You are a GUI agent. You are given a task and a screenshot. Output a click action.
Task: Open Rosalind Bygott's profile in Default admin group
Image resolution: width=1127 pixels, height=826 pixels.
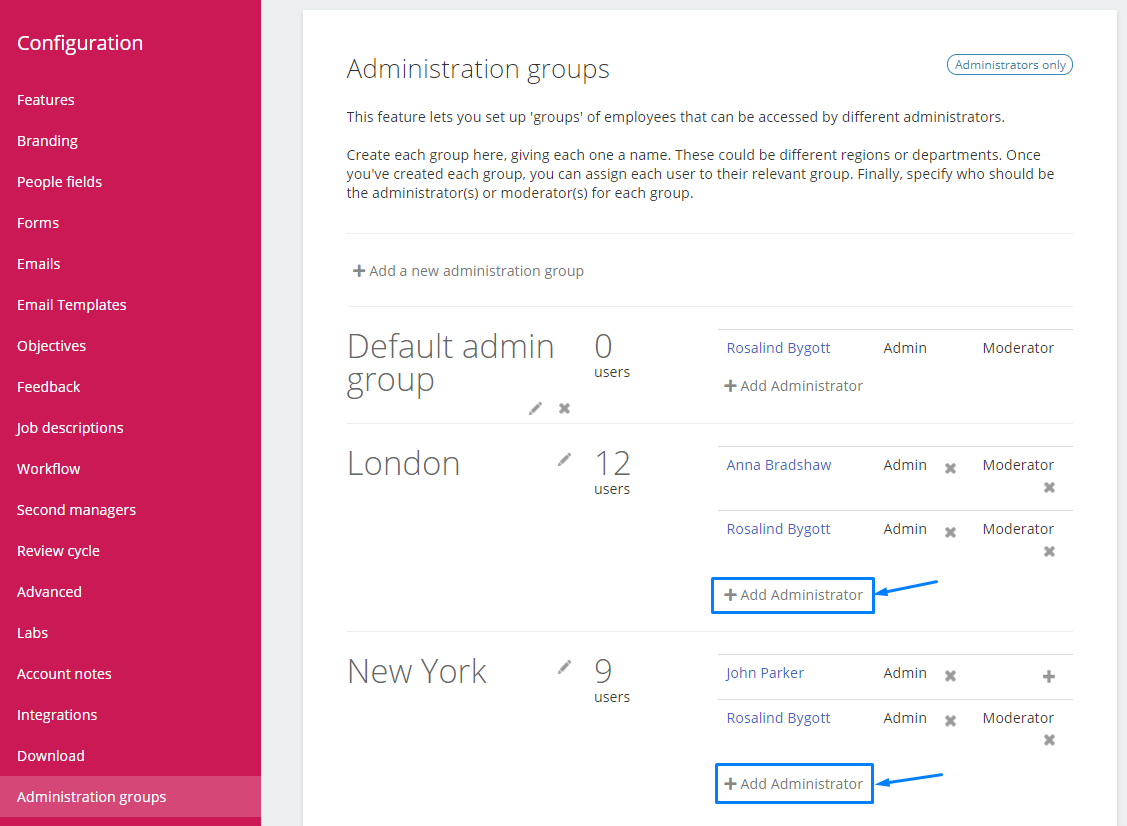tap(778, 348)
